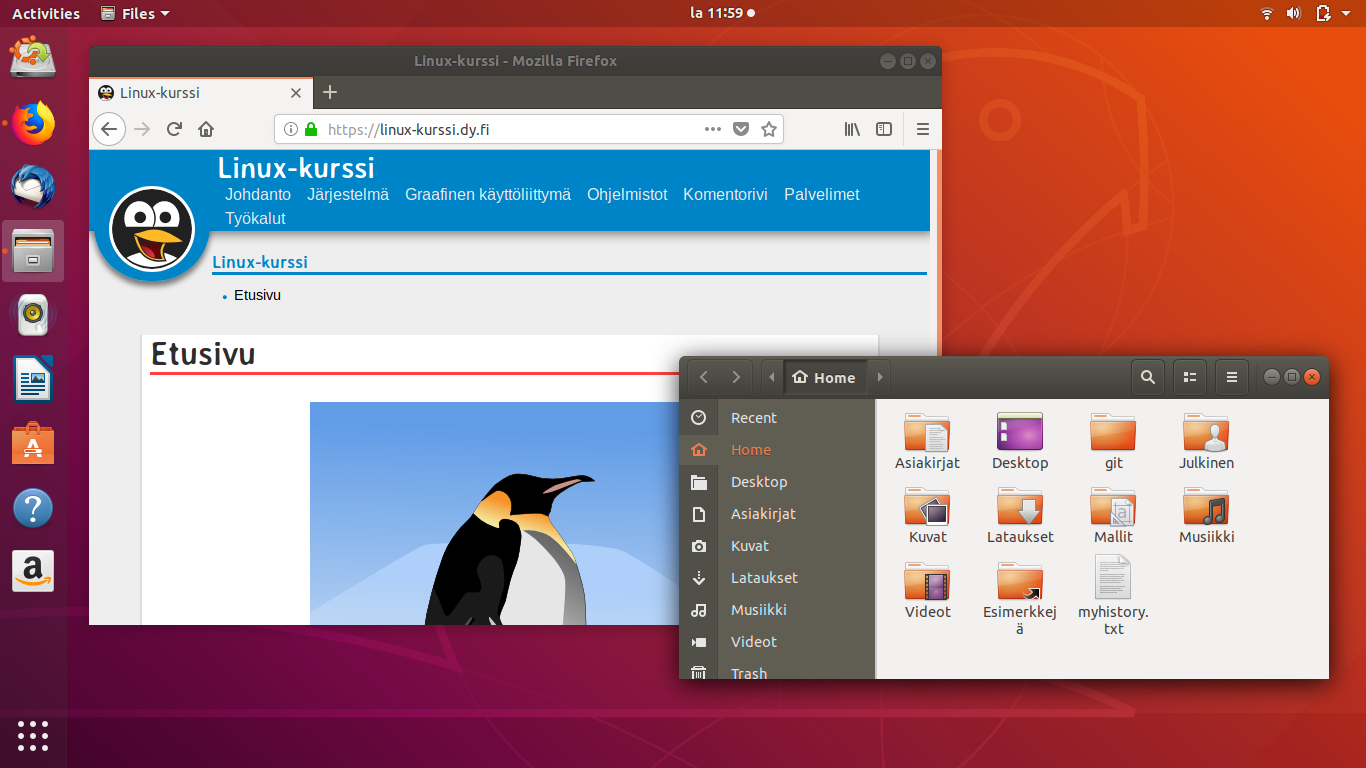The height and width of the screenshot is (768, 1366).
Task: Save page to Pocket icon
Action: point(741,129)
